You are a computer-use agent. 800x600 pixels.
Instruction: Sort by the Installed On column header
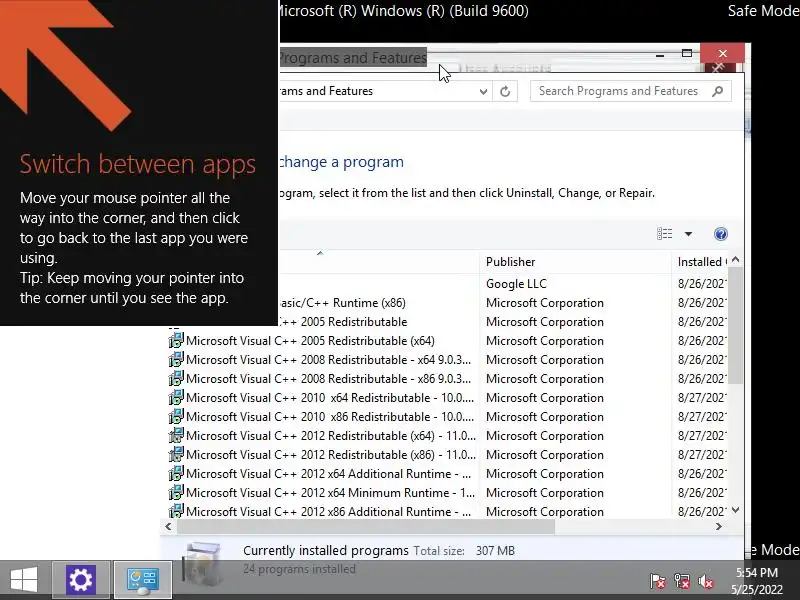(699, 262)
